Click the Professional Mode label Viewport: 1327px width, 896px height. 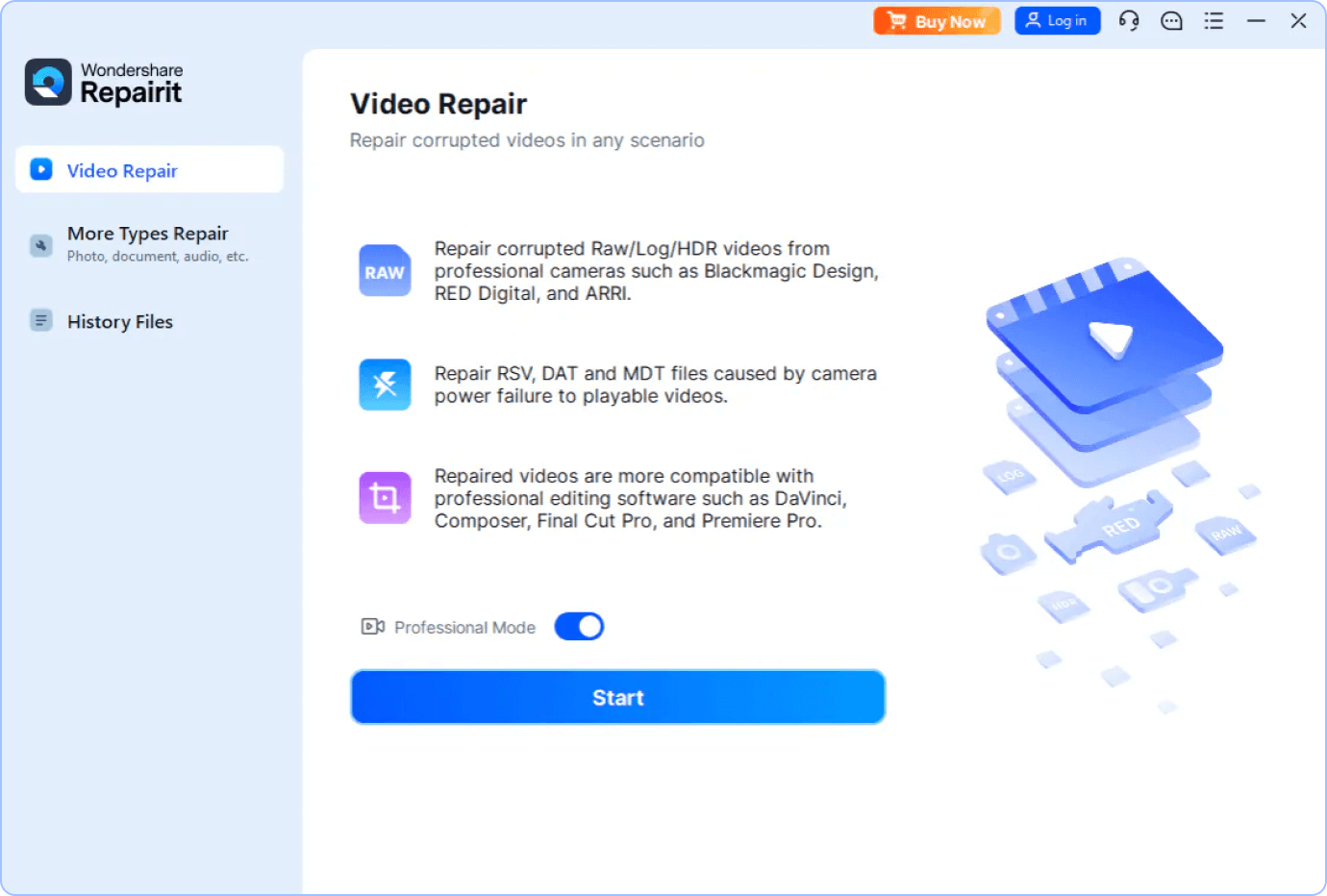(x=464, y=627)
